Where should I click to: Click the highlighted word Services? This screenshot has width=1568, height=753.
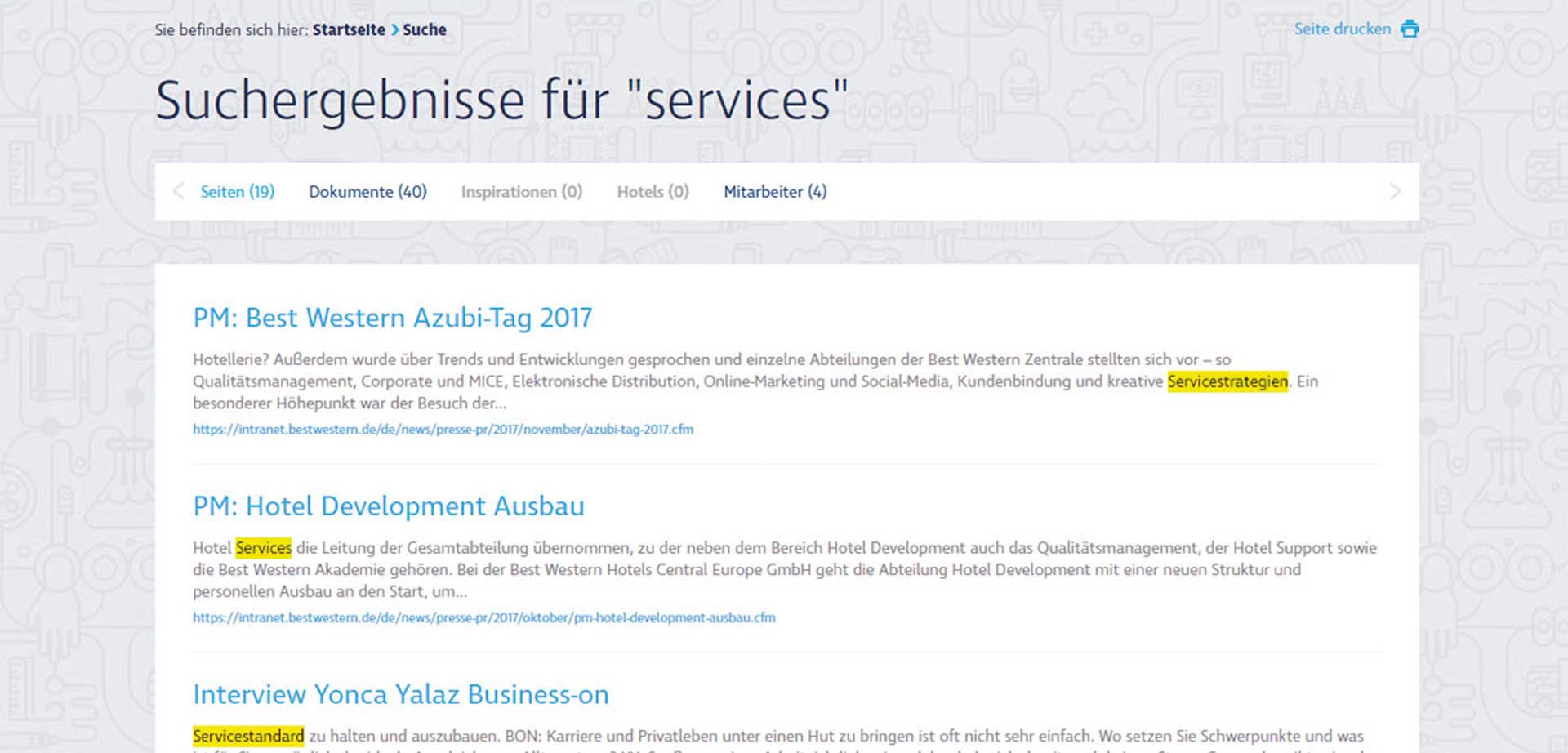263,548
